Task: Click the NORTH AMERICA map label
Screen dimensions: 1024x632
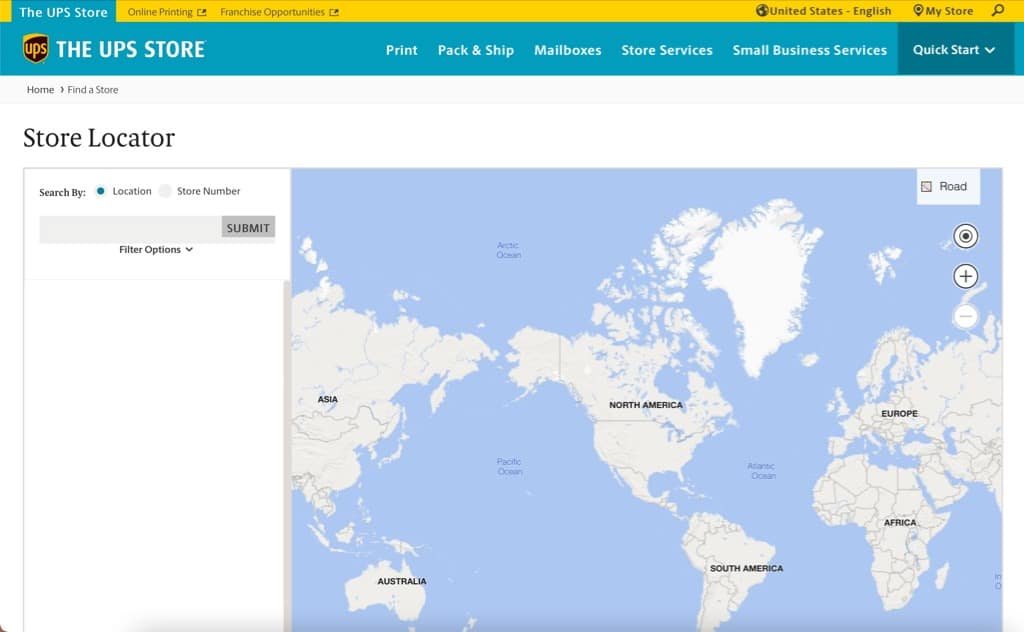Action: tap(646, 405)
